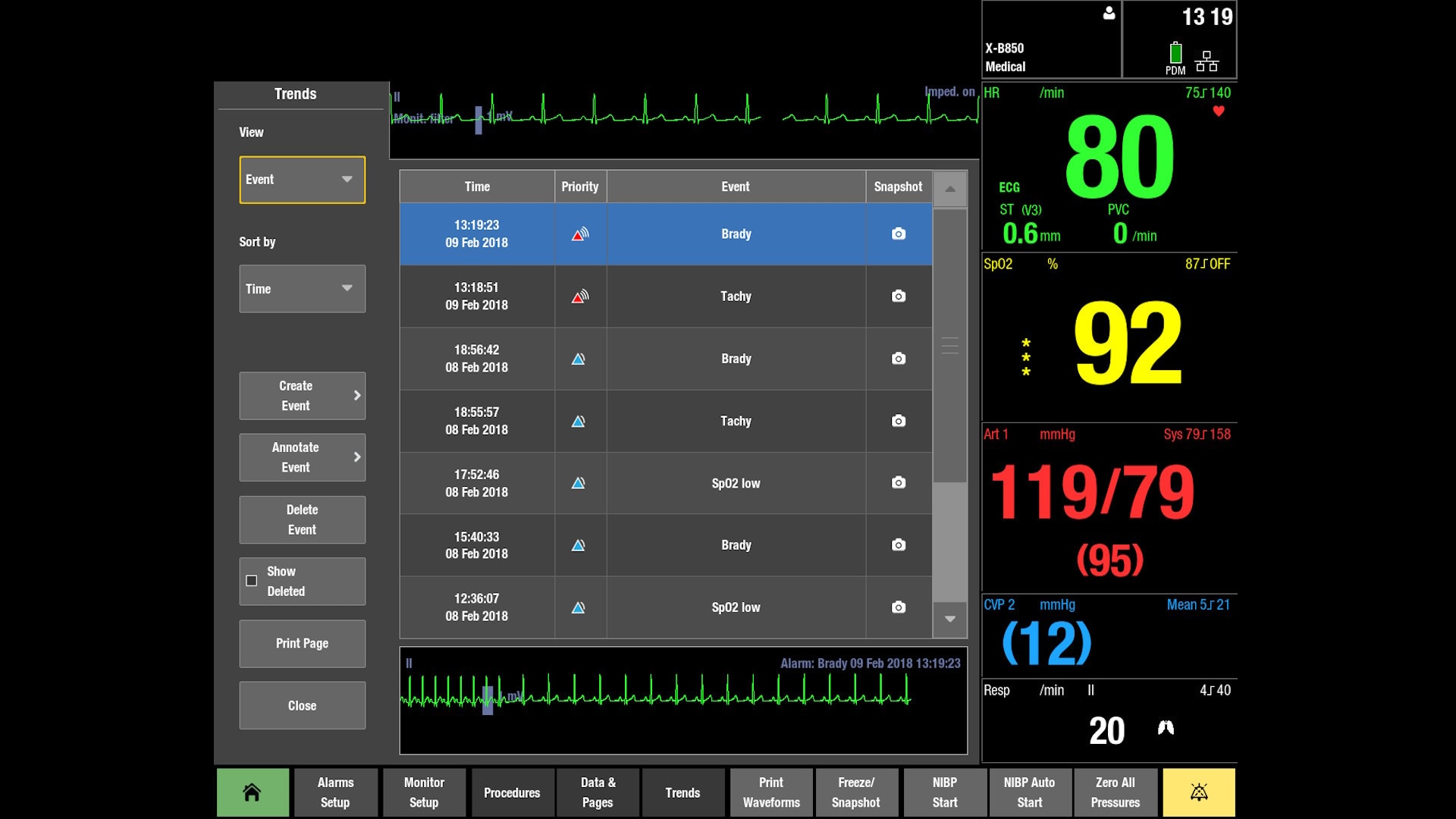The height and width of the screenshot is (819, 1456).
Task: Click the red heartbeat indicator icon
Action: 1219,111
